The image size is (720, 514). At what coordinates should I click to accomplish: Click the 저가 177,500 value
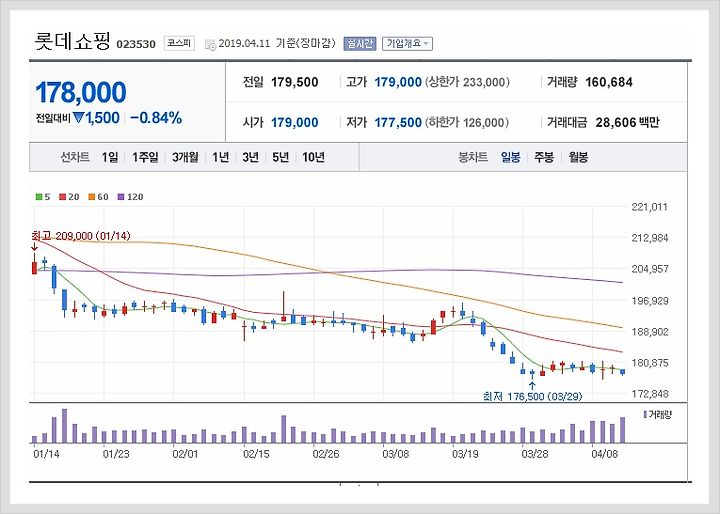(398, 123)
